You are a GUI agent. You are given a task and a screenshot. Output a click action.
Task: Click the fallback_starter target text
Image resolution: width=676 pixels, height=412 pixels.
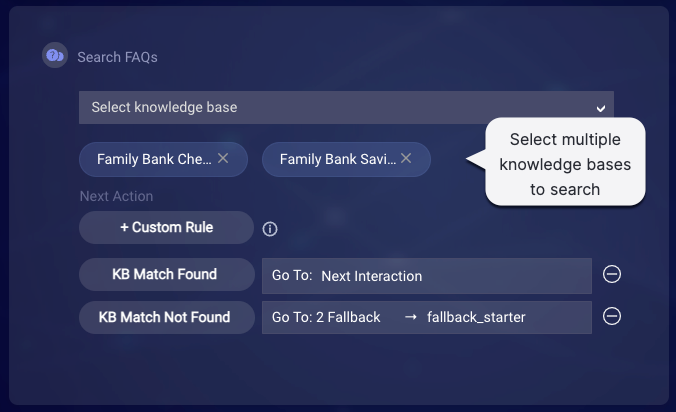[476, 317]
